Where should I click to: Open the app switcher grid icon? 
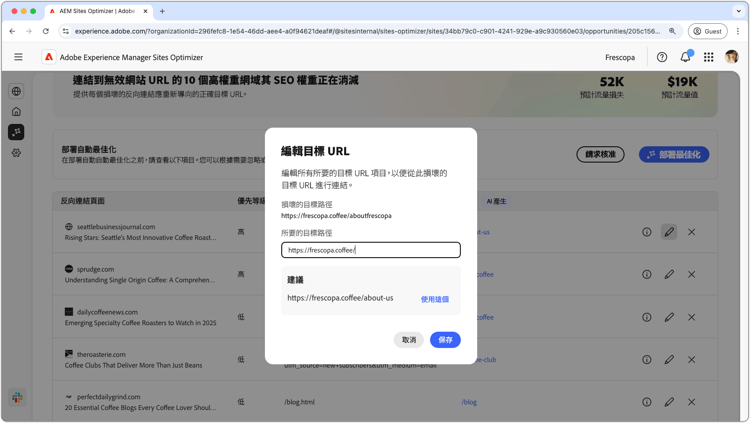(x=708, y=57)
